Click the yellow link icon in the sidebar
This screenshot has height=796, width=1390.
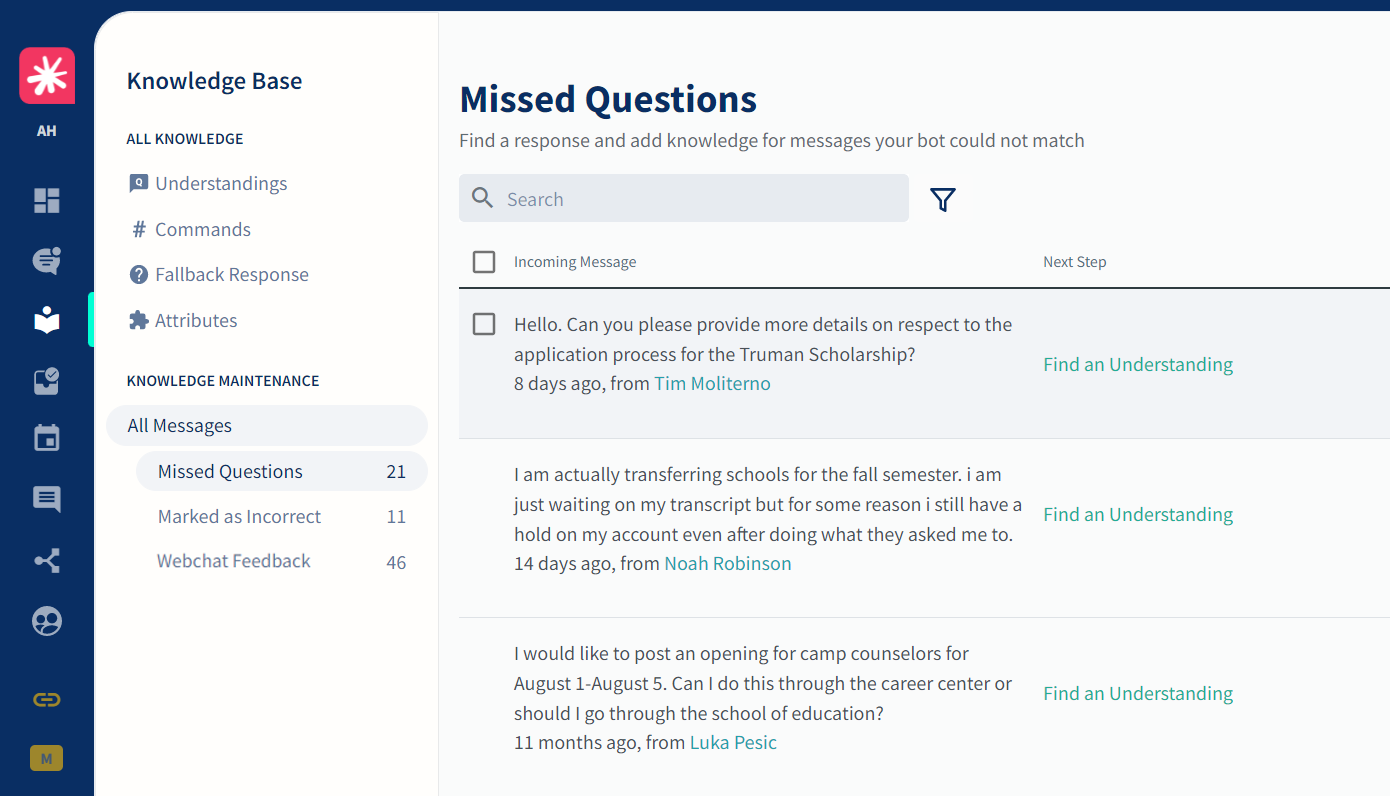coord(47,699)
